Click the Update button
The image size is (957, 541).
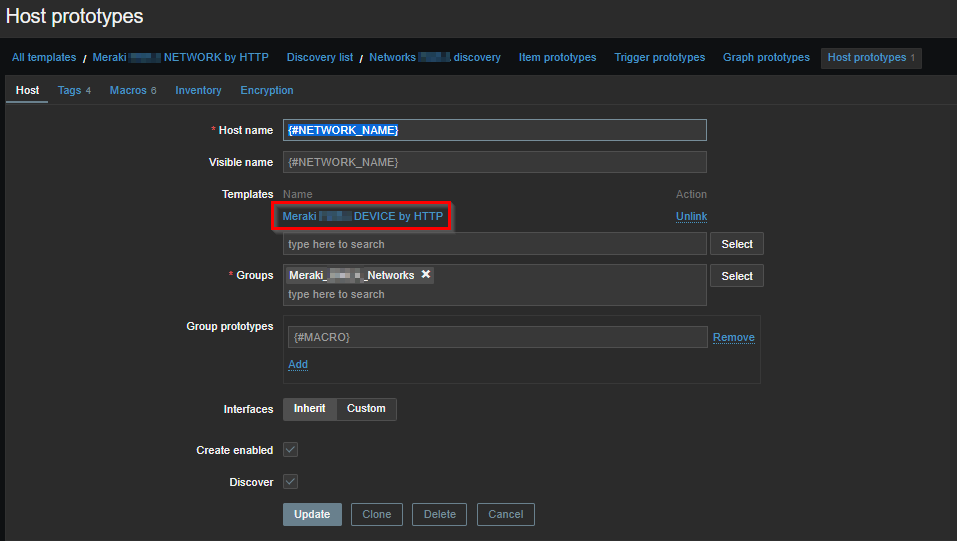[312, 514]
